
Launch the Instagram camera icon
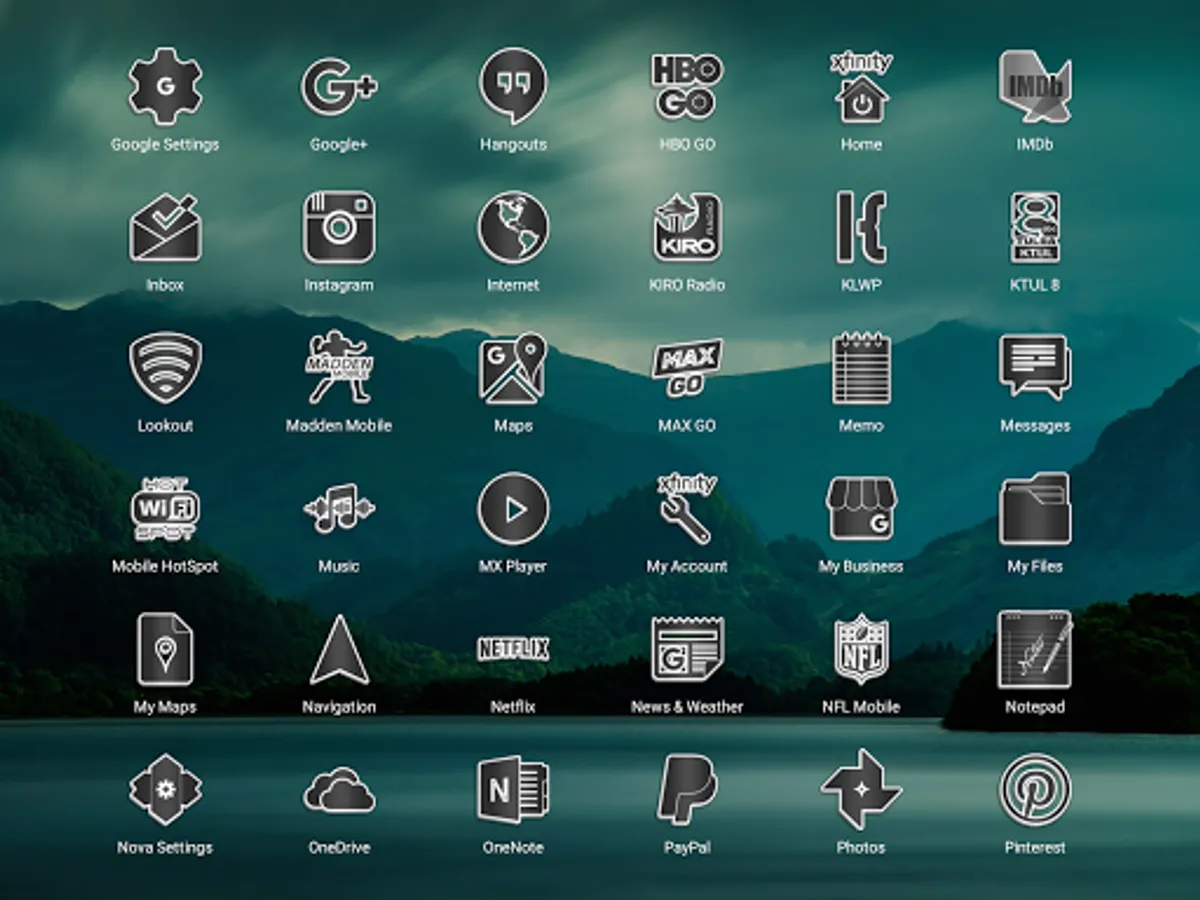tap(339, 228)
